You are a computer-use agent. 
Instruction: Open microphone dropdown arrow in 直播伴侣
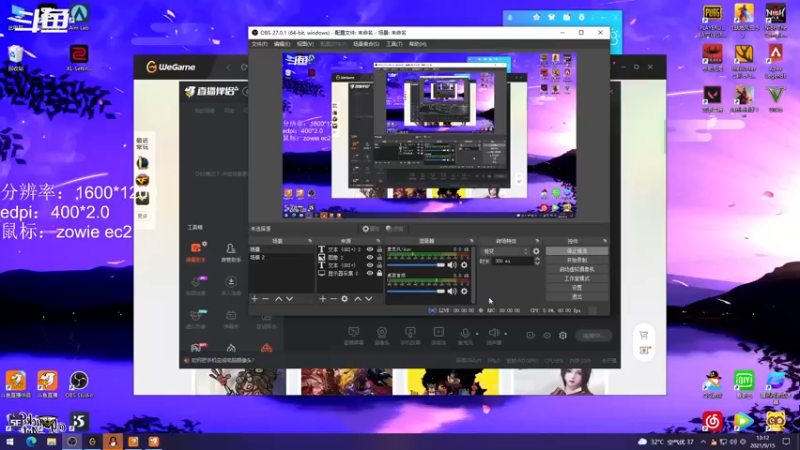[477, 334]
